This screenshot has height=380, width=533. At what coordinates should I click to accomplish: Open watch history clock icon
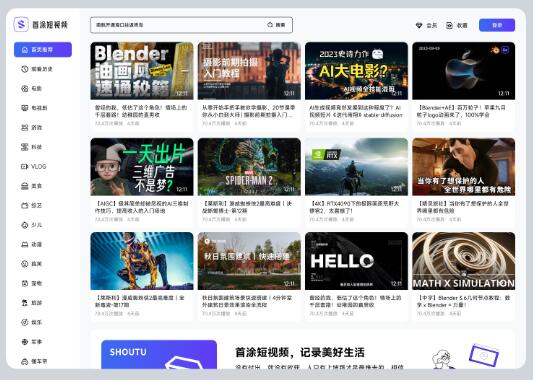[24, 69]
